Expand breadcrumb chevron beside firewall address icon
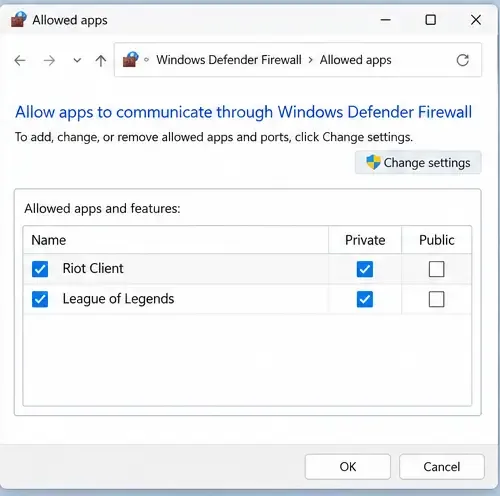500x496 pixels. [x=146, y=60]
